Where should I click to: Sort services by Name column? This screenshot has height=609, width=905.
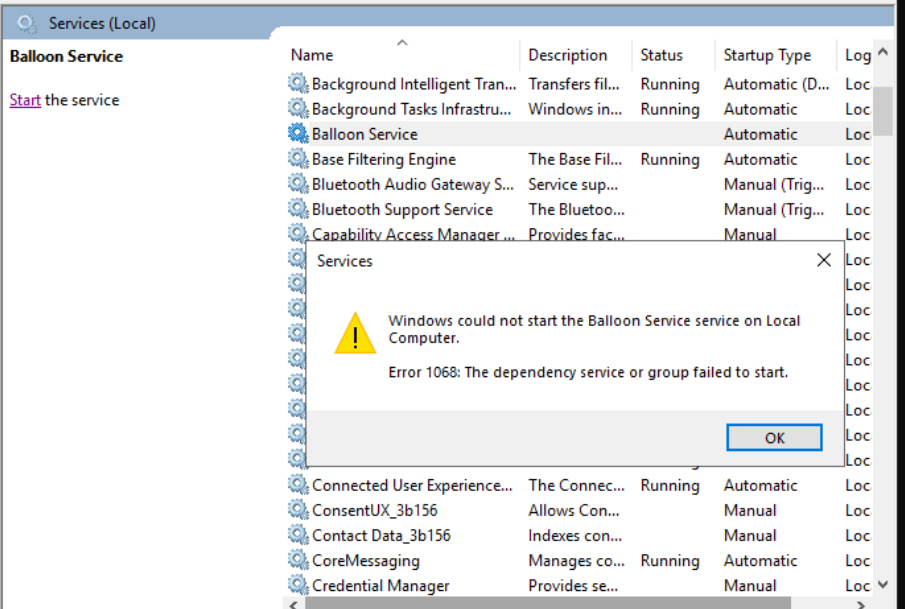click(x=312, y=55)
